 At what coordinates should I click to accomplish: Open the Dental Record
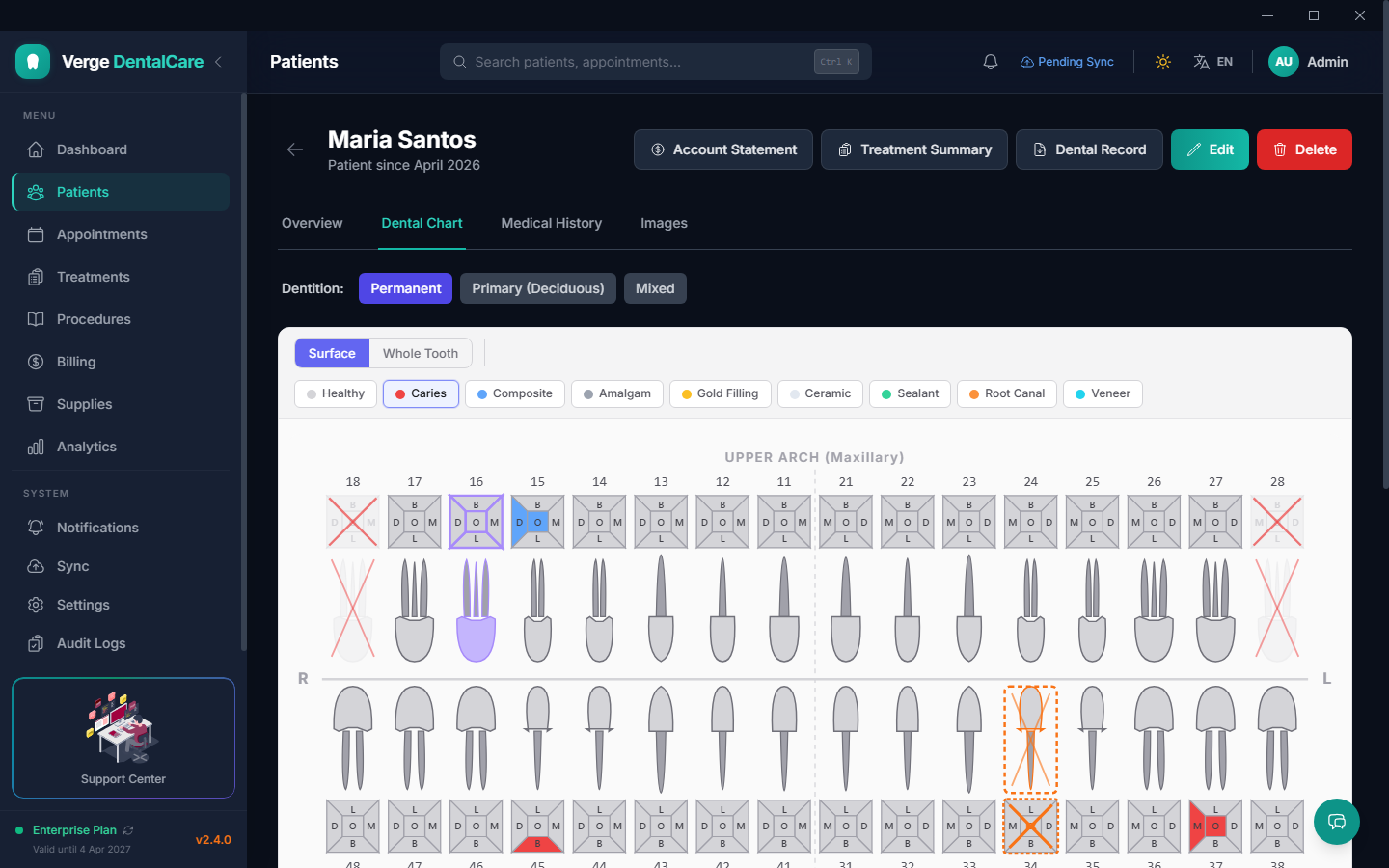(1089, 149)
